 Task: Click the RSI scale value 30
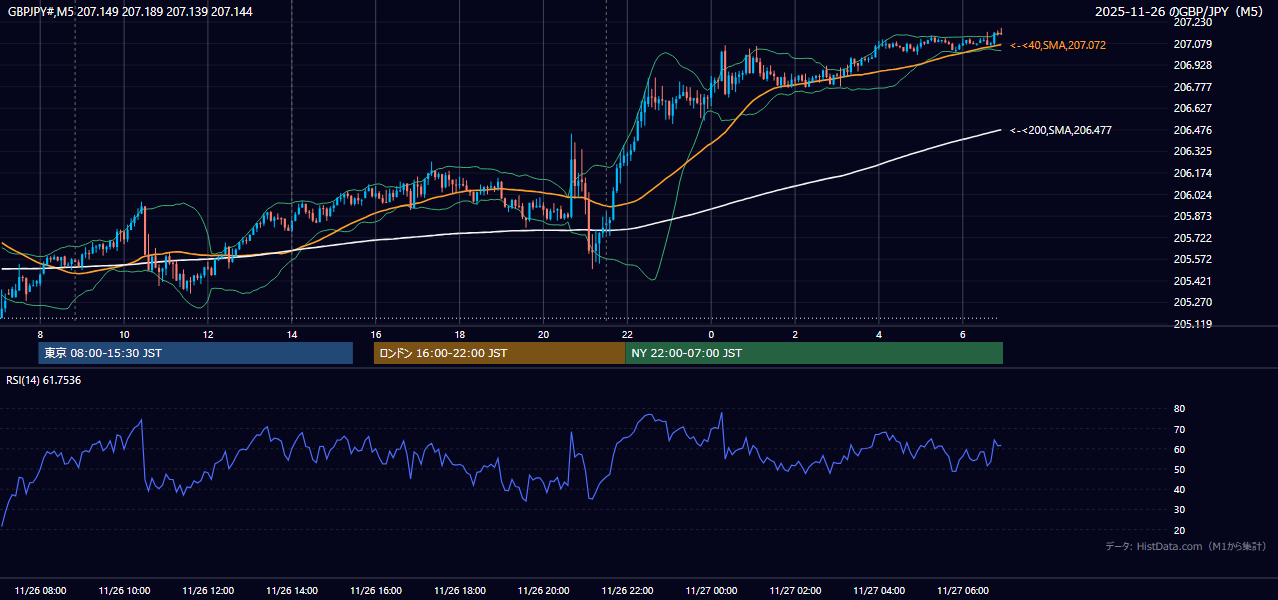tap(1179, 510)
